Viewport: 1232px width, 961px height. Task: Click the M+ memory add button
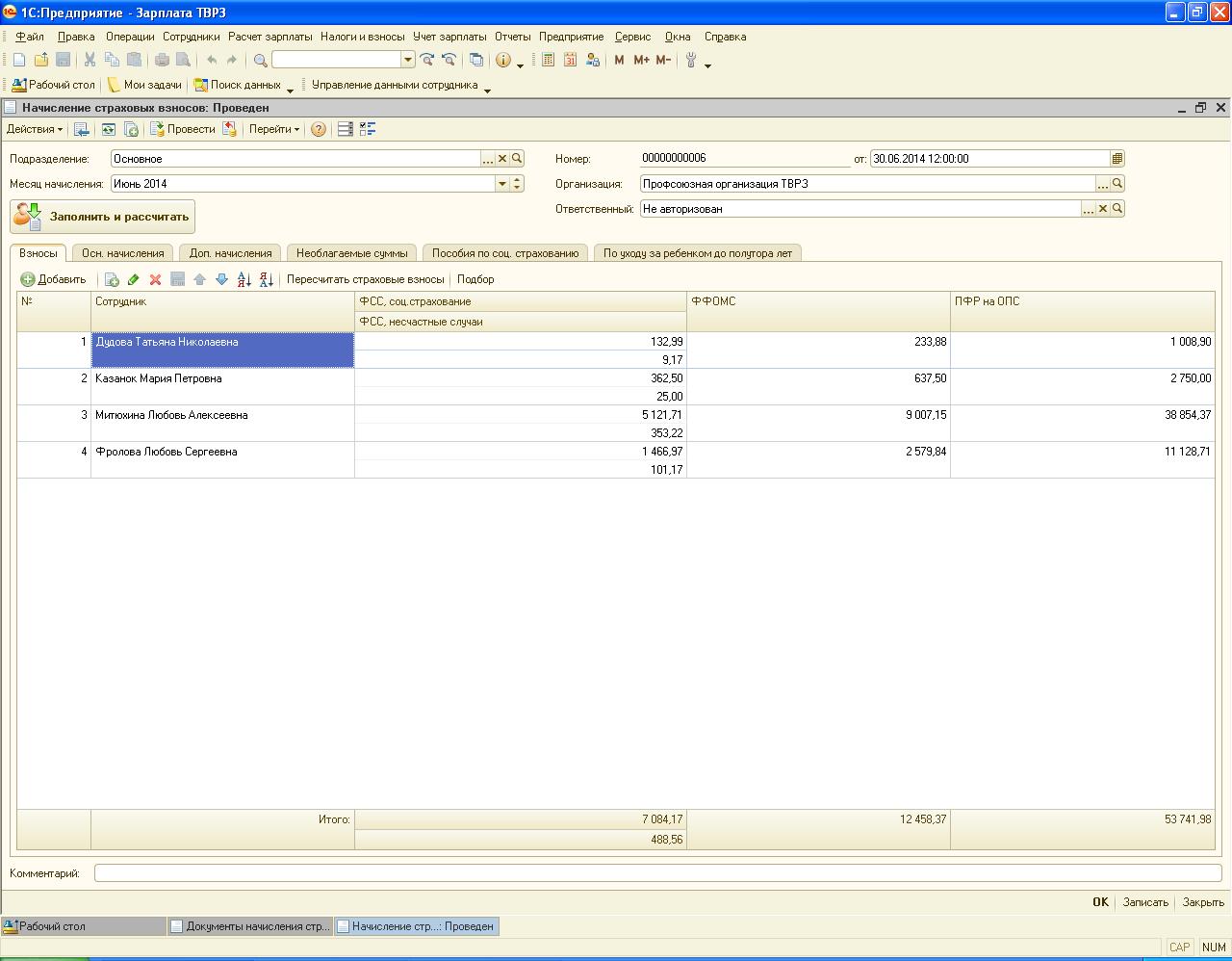coord(641,60)
